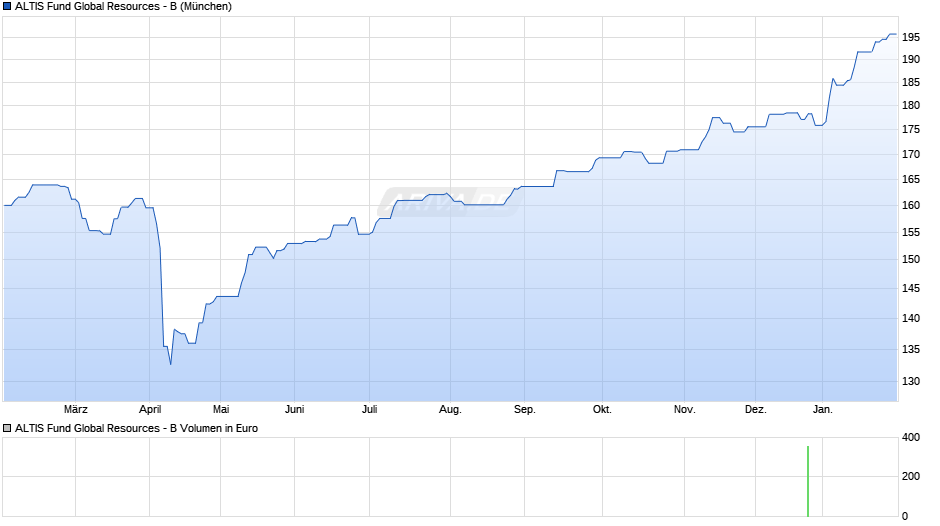Click the 150 price axis value
The width and height of the screenshot is (940, 526).
(x=911, y=260)
